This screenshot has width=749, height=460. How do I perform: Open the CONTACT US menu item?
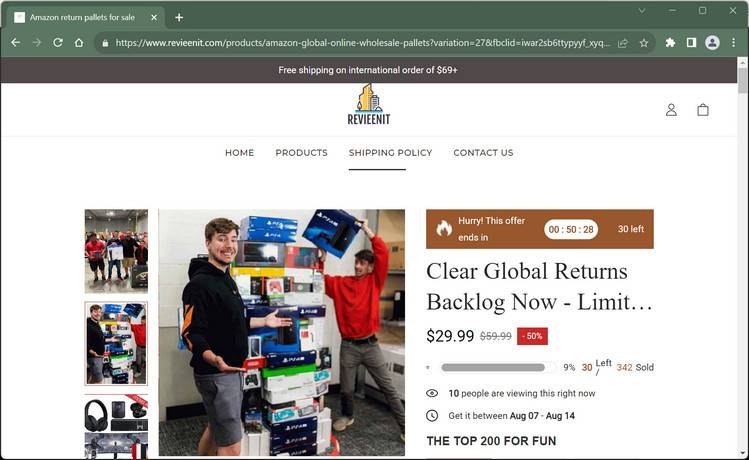pyautogui.click(x=483, y=153)
